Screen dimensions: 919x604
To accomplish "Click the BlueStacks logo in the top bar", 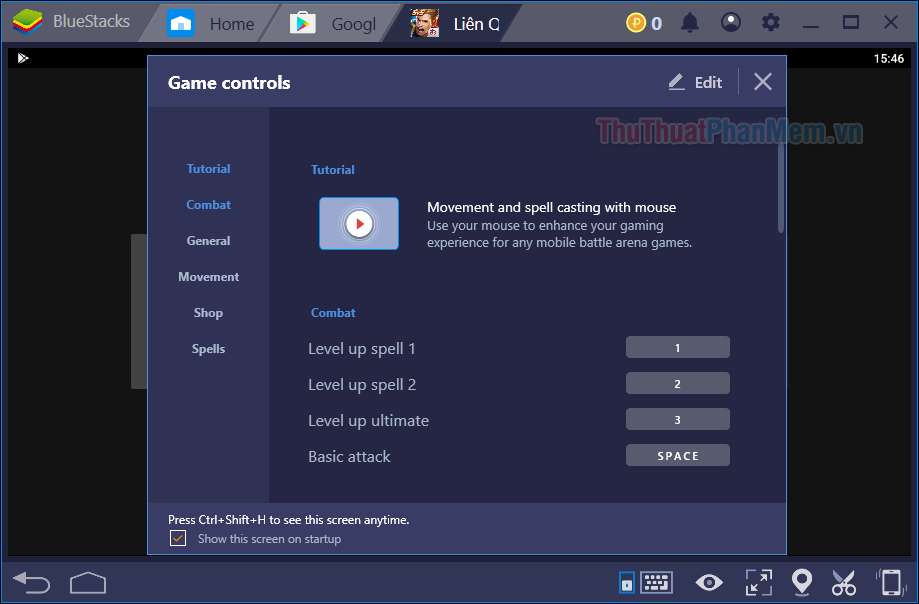I will (27, 20).
